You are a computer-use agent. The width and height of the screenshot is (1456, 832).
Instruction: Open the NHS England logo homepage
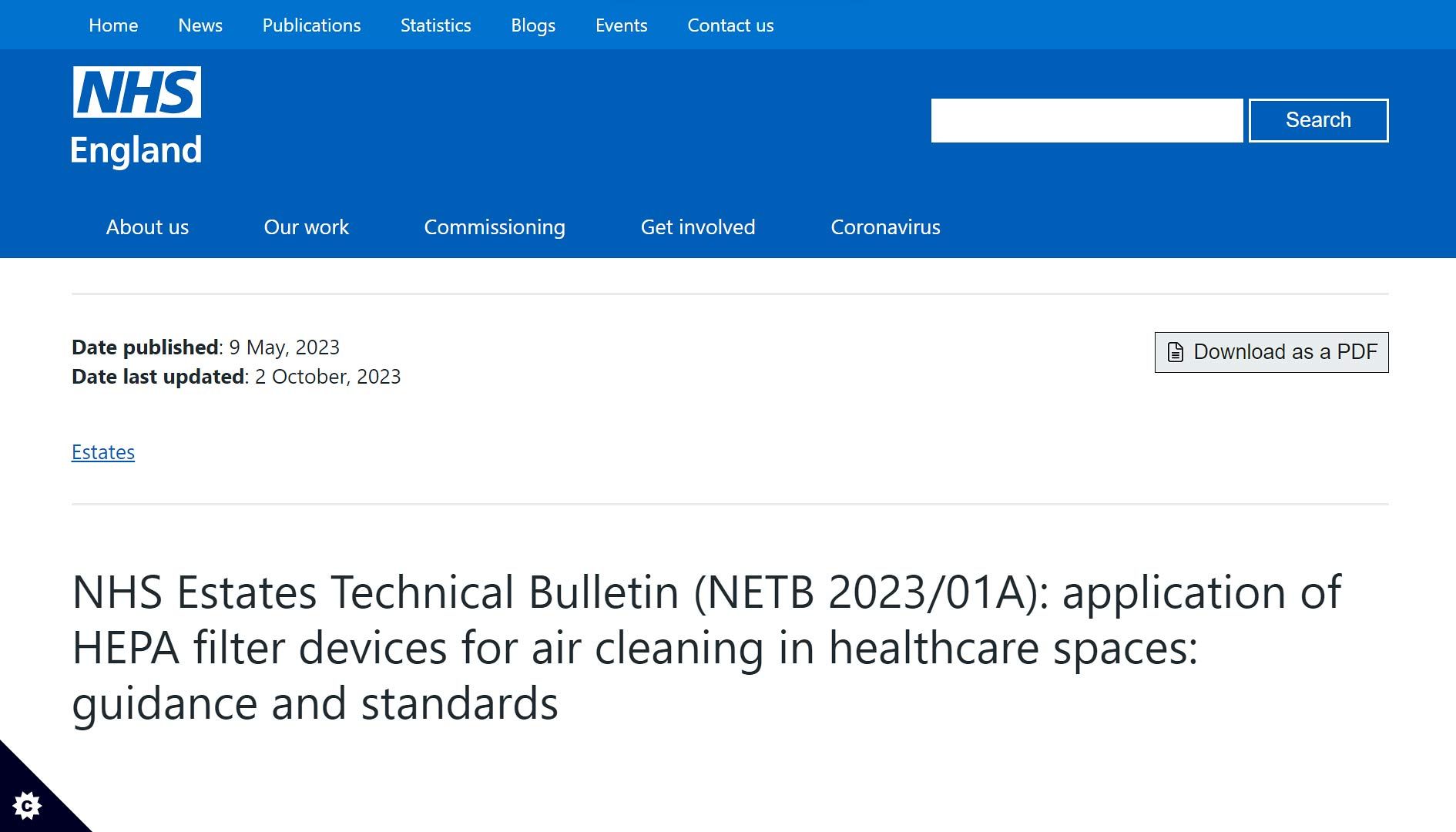(x=136, y=116)
